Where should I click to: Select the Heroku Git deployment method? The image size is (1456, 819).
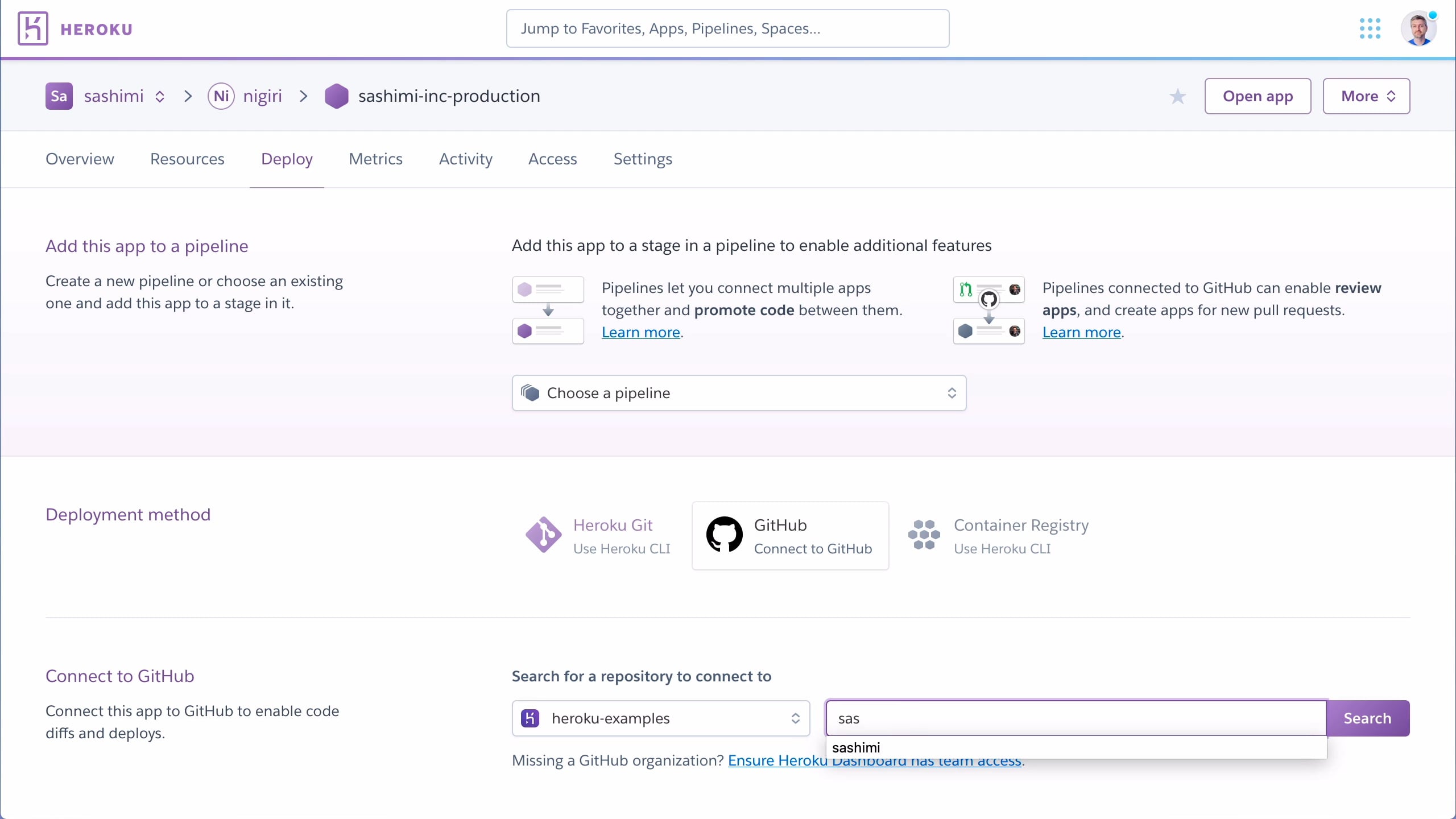(x=598, y=536)
